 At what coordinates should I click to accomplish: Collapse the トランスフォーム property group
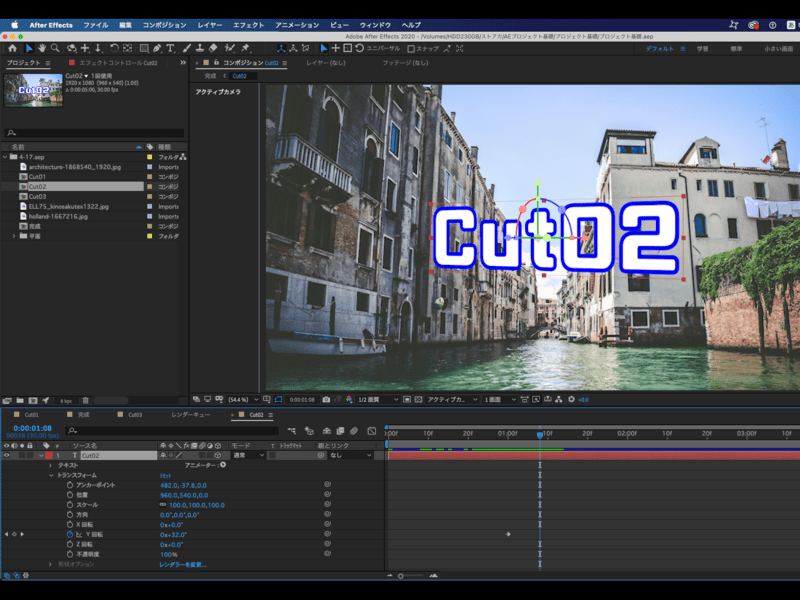(x=50, y=475)
